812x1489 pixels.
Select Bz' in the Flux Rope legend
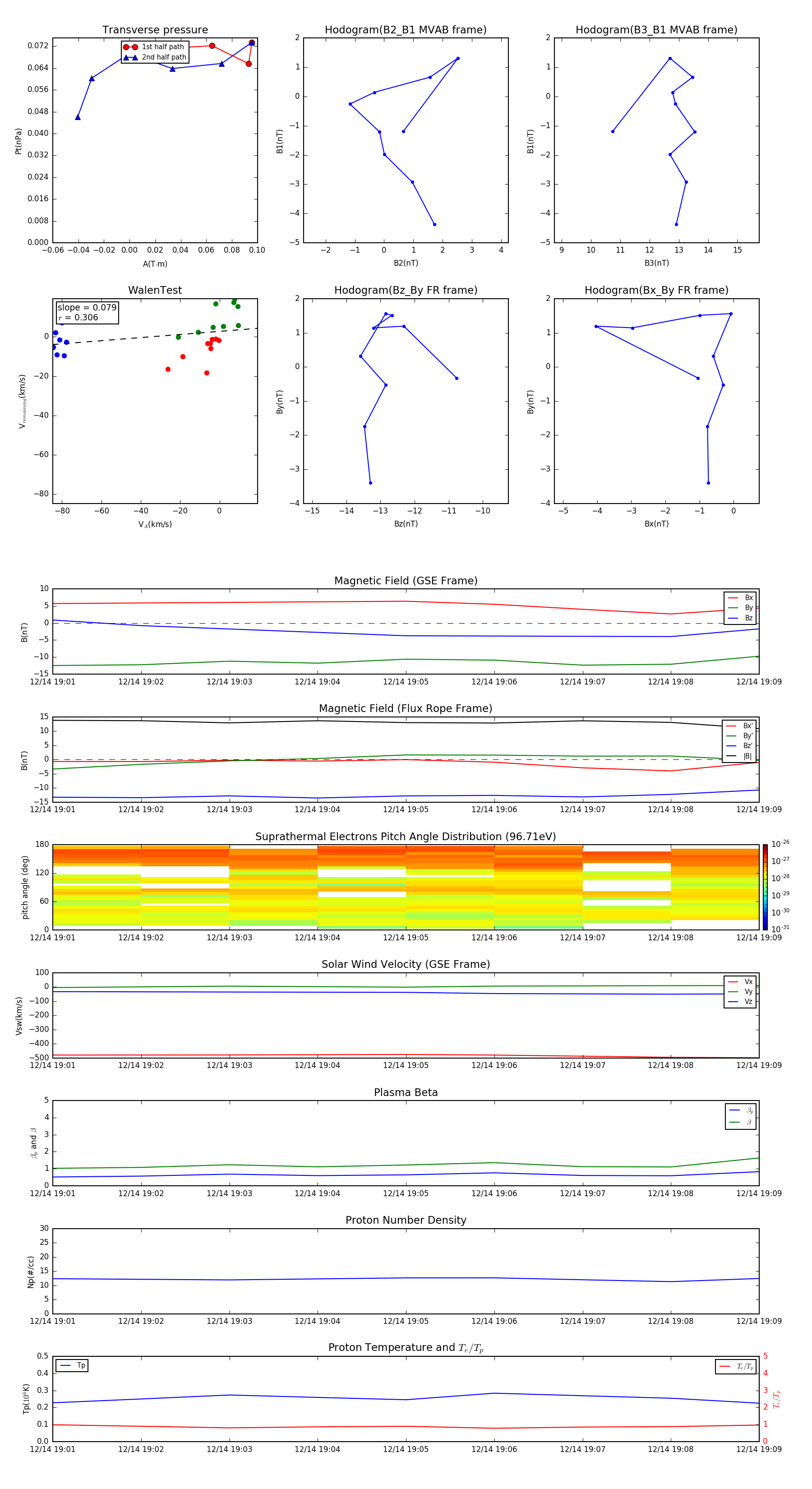click(x=740, y=746)
